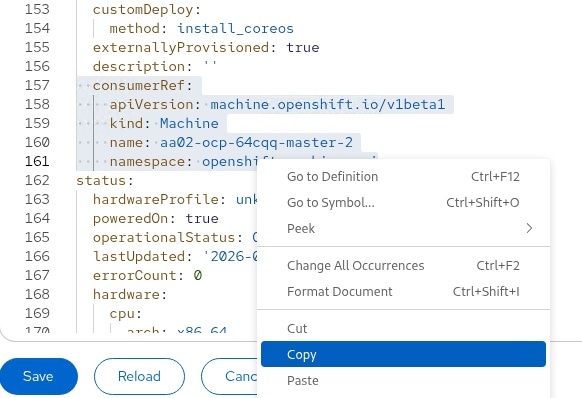
Task: Click the hardware key on line 168
Action: tap(126, 294)
